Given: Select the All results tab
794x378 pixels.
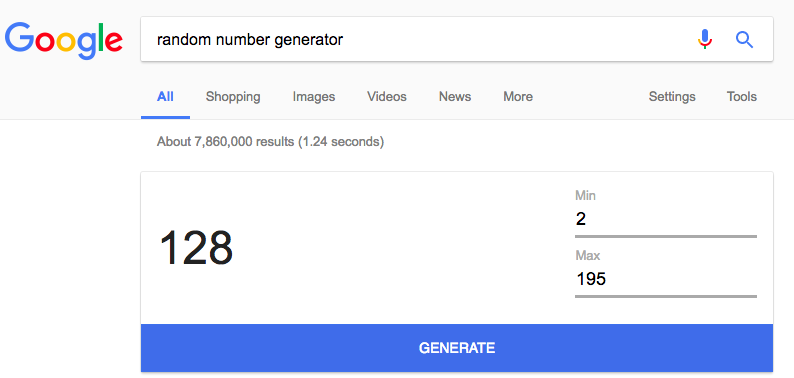Looking at the screenshot, I should pos(166,96).
